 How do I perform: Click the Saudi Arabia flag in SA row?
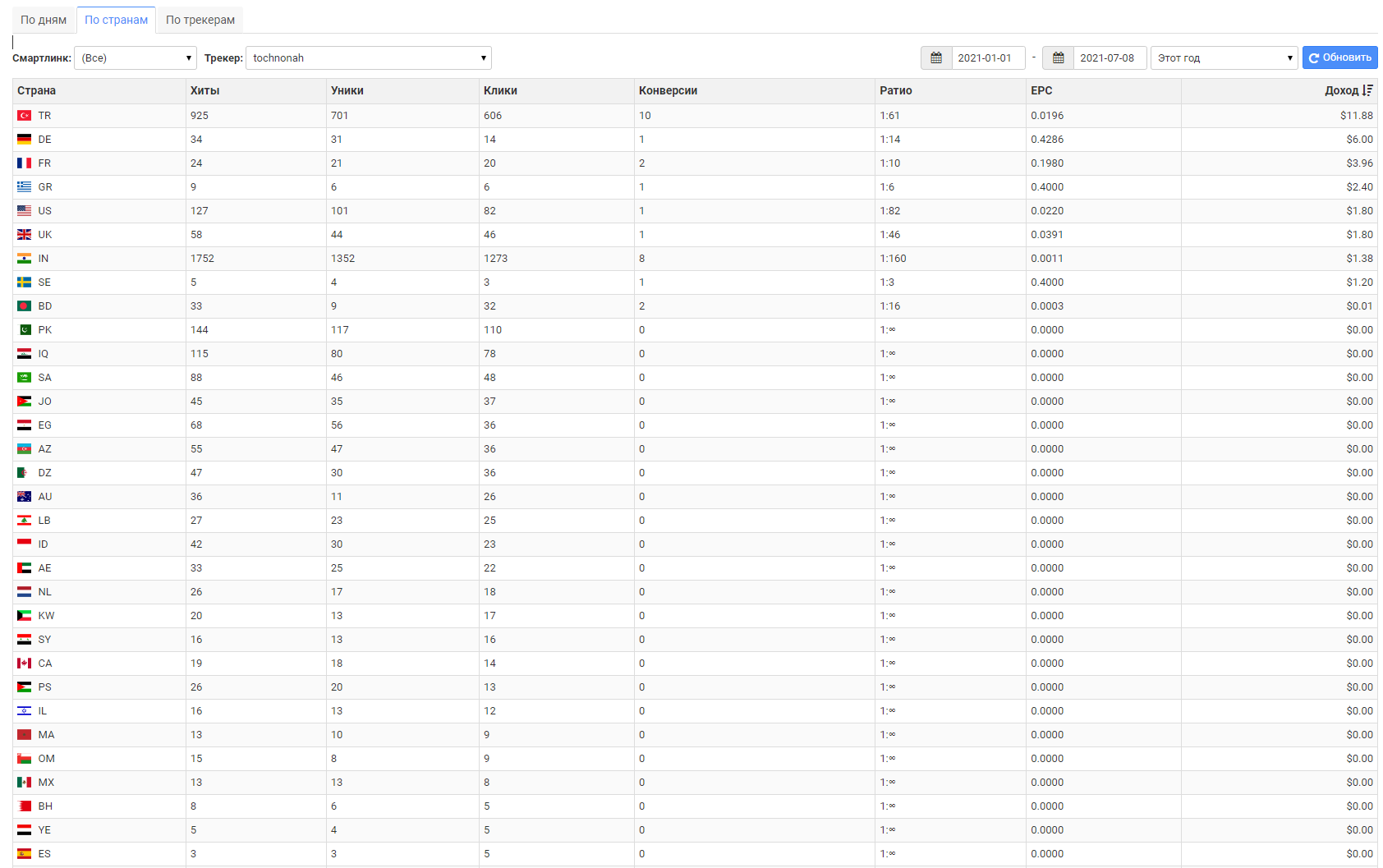pos(25,378)
